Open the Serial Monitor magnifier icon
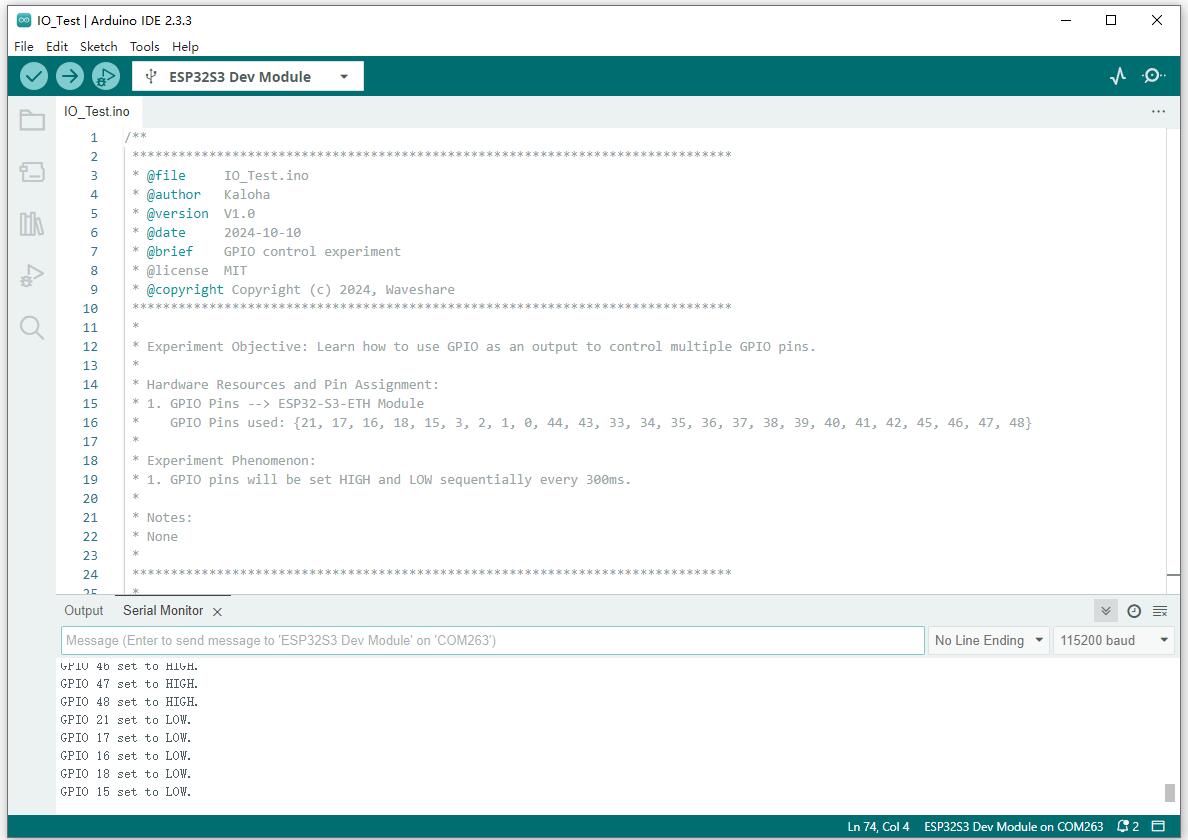Image resolution: width=1188 pixels, height=840 pixels. tap(1153, 76)
